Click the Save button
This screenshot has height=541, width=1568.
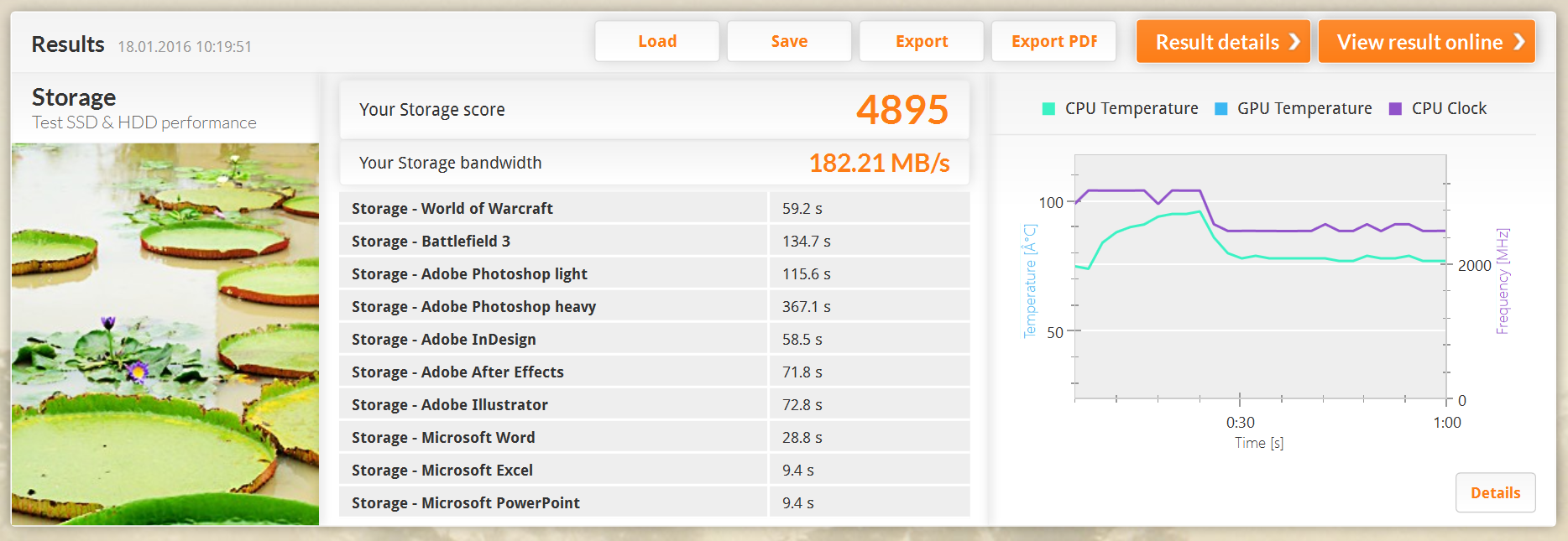tap(789, 41)
